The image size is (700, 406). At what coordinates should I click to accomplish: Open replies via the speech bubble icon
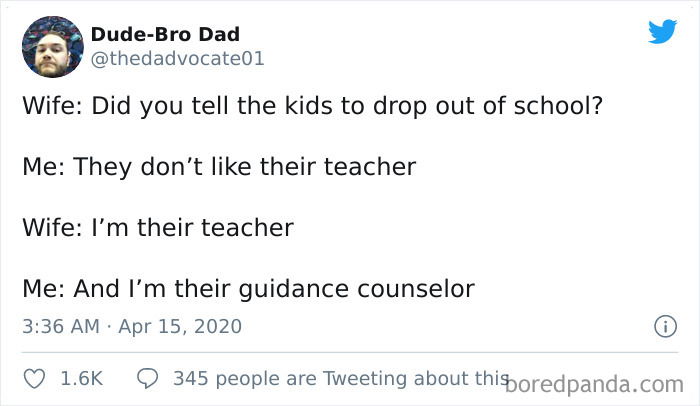pos(147,378)
